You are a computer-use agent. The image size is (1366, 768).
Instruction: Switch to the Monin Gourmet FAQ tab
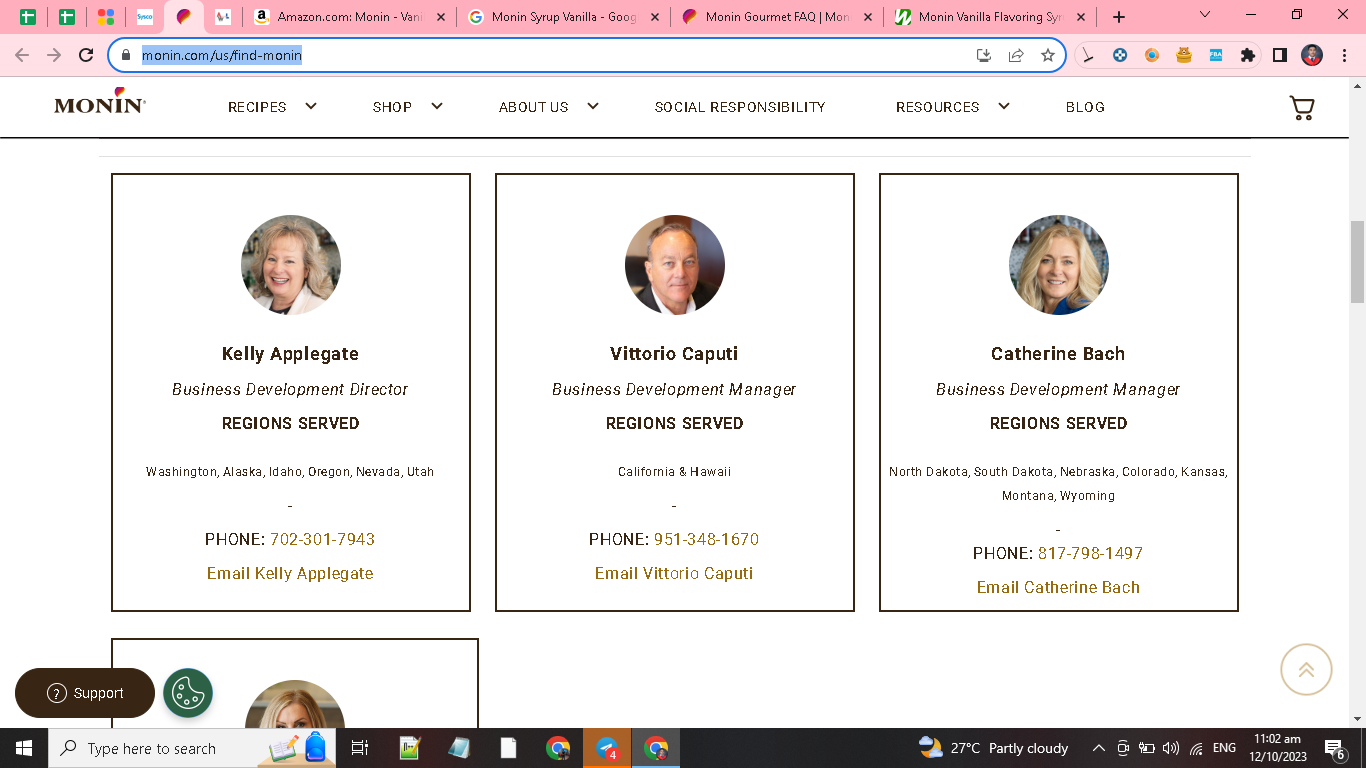[777, 17]
